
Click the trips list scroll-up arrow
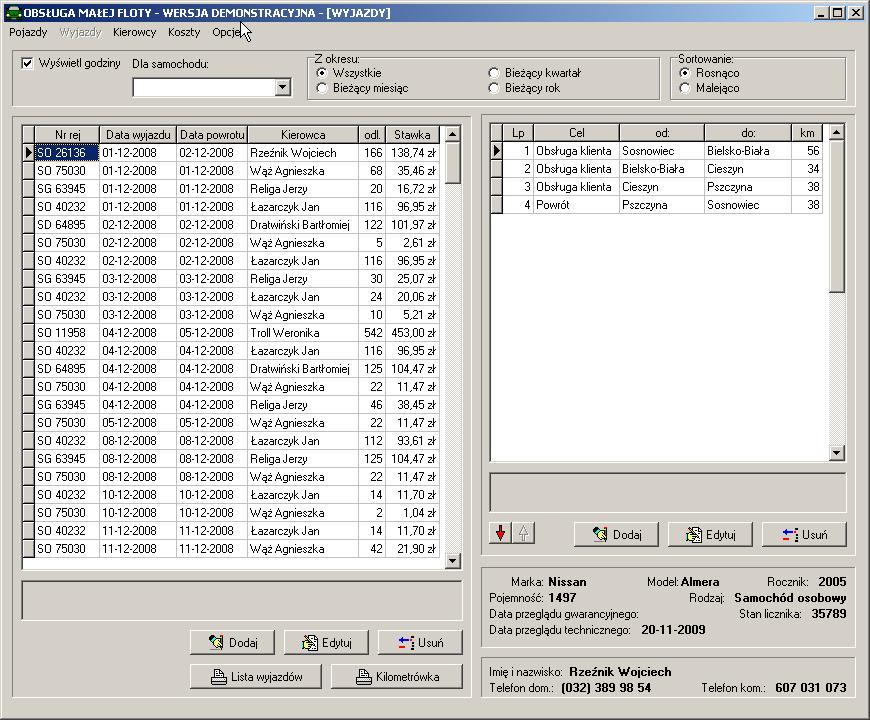453,134
